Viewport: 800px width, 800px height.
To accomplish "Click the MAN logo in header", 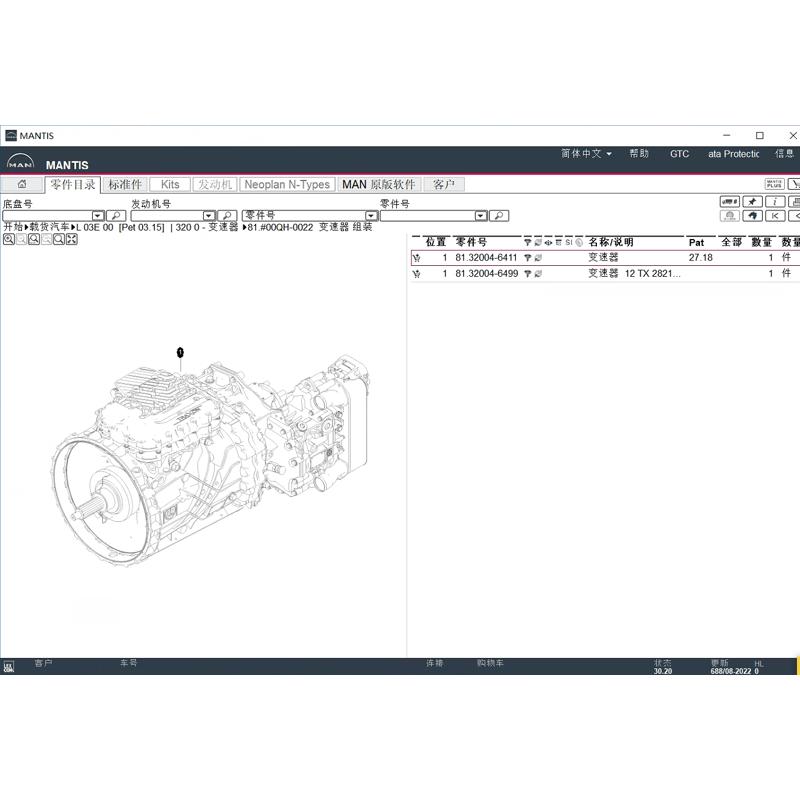I will tap(20, 162).
